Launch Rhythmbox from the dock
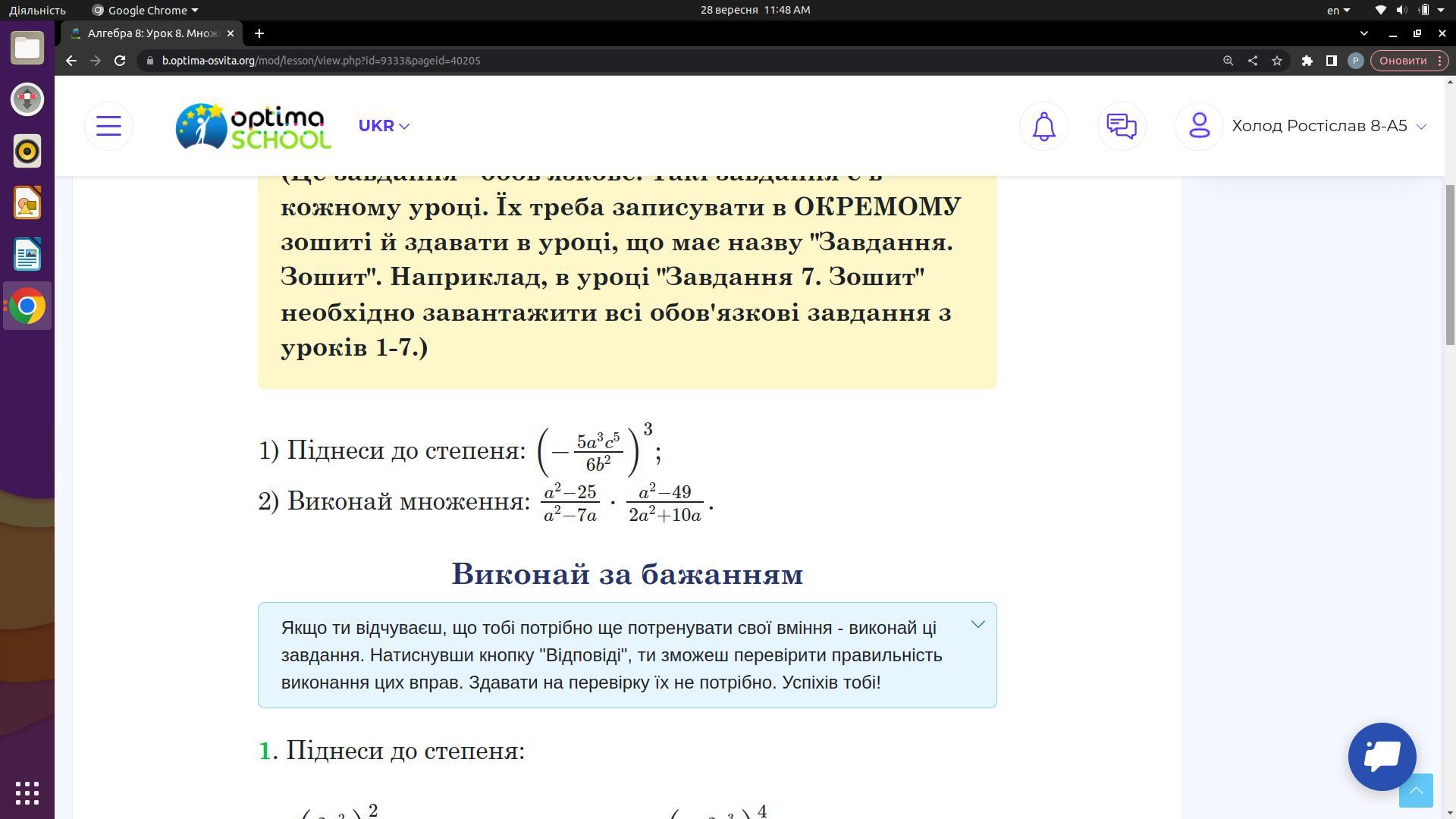Screen dimensions: 1456x819 click(27, 151)
